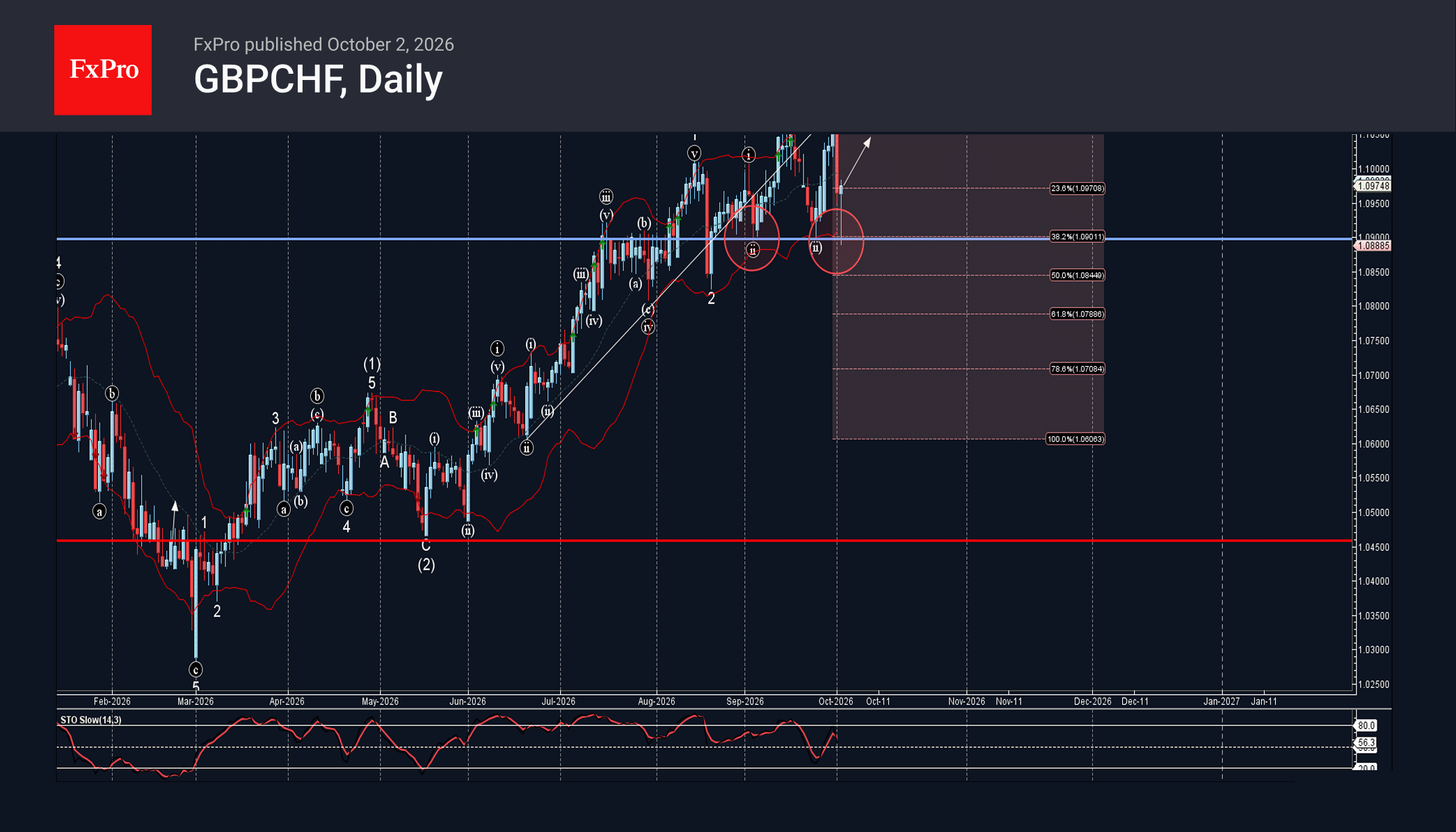Click the 1.05000 price axis label
Screen dimensions: 1456x832
coord(1374,513)
